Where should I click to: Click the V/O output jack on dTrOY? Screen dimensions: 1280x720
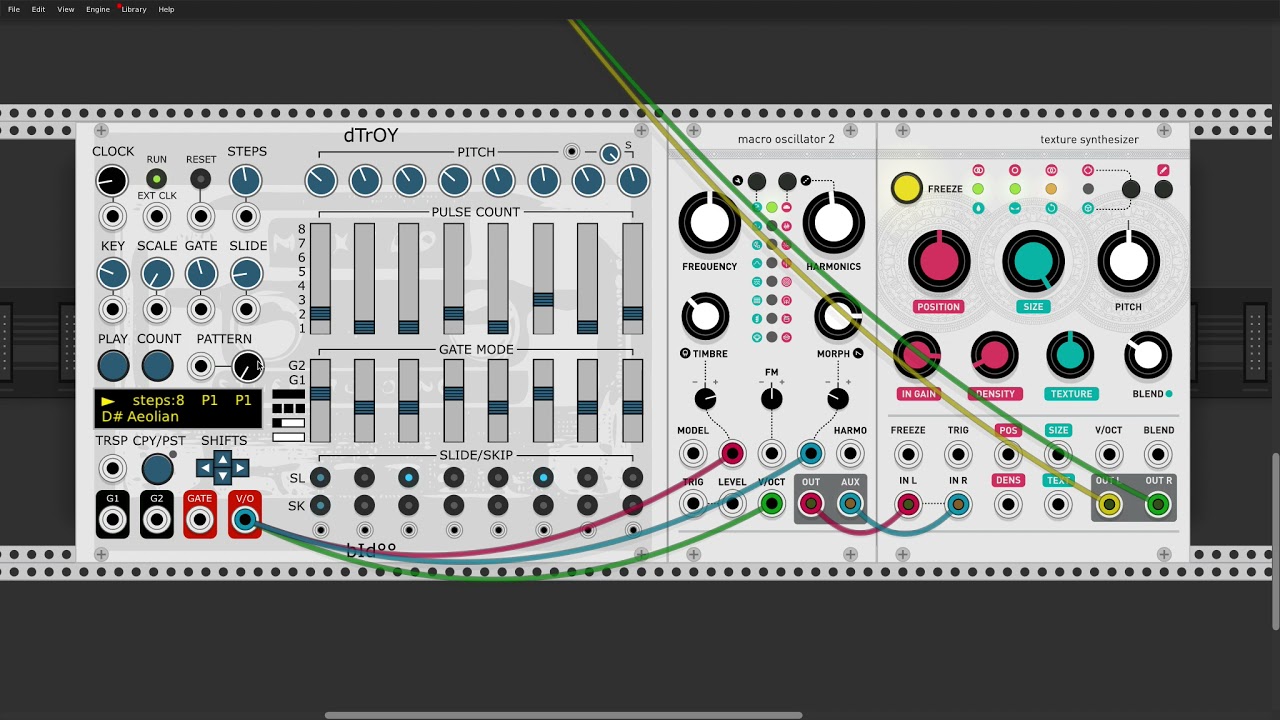tap(244, 520)
